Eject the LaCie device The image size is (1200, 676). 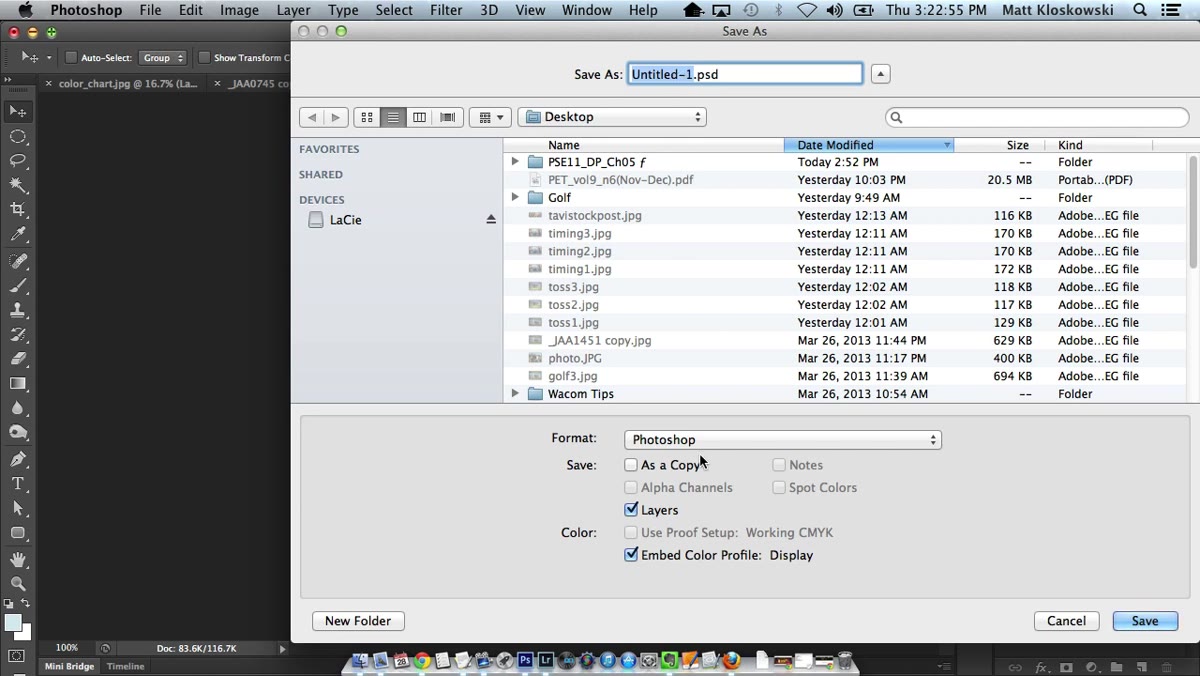pyautogui.click(x=491, y=220)
